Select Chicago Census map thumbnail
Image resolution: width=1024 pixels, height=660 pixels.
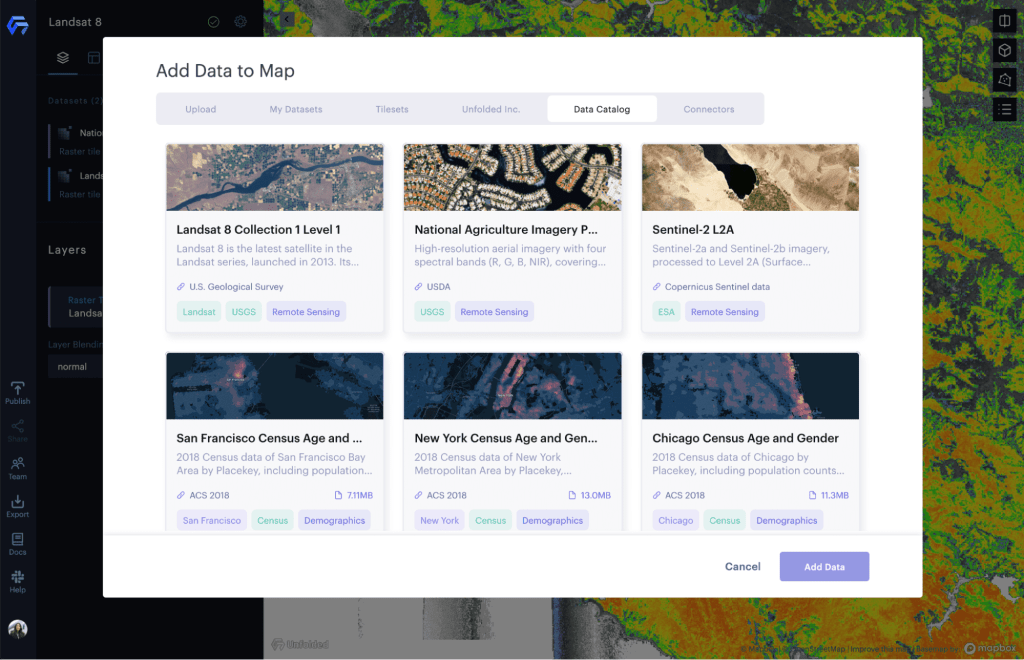pyautogui.click(x=750, y=386)
